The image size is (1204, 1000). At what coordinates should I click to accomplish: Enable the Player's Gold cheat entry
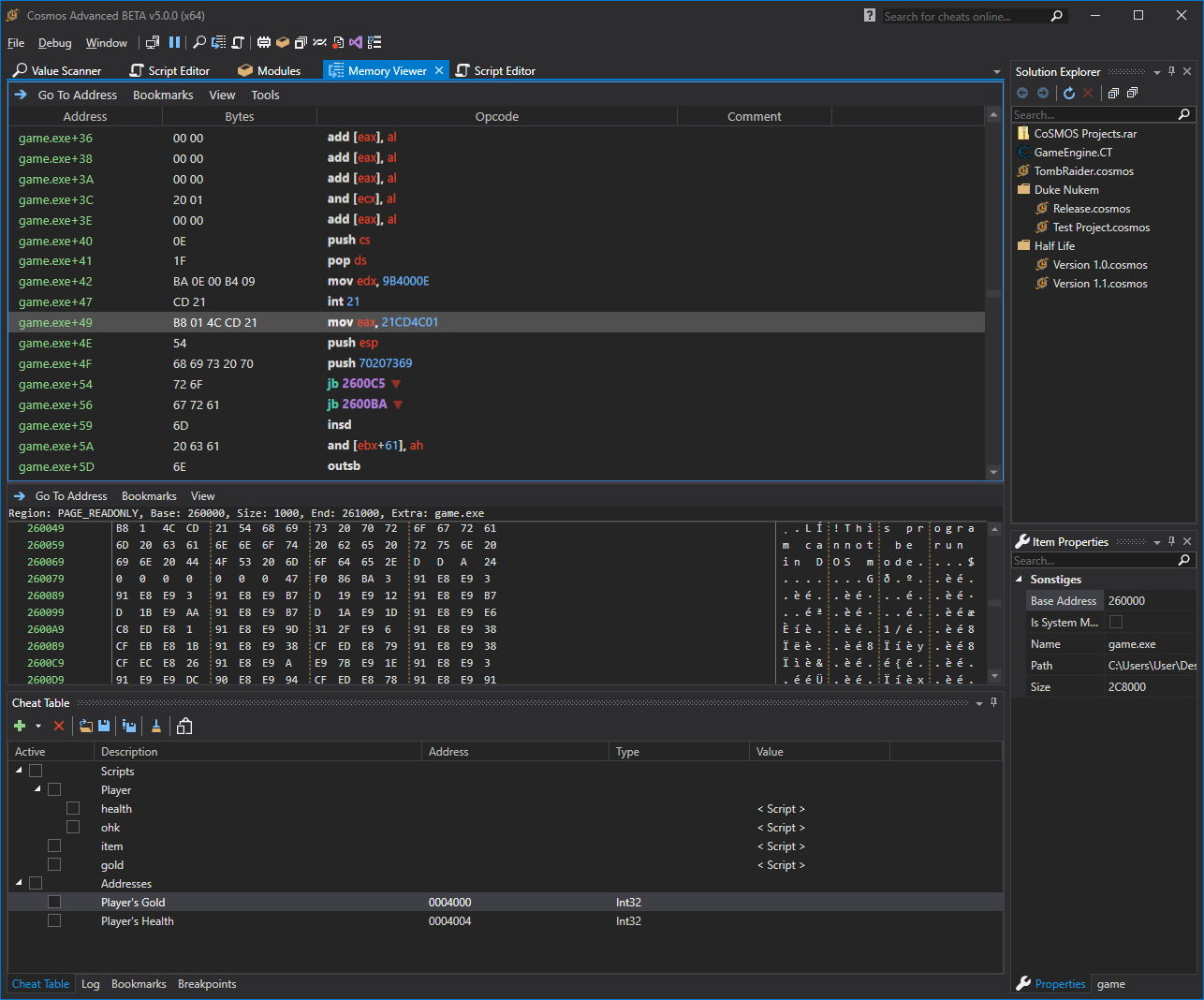click(54, 901)
